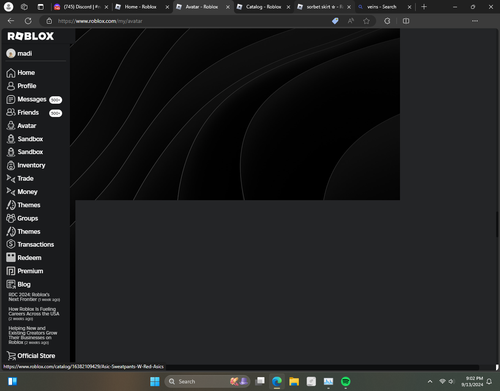
Task: Launch Spotify from the taskbar
Action: tap(346, 381)
